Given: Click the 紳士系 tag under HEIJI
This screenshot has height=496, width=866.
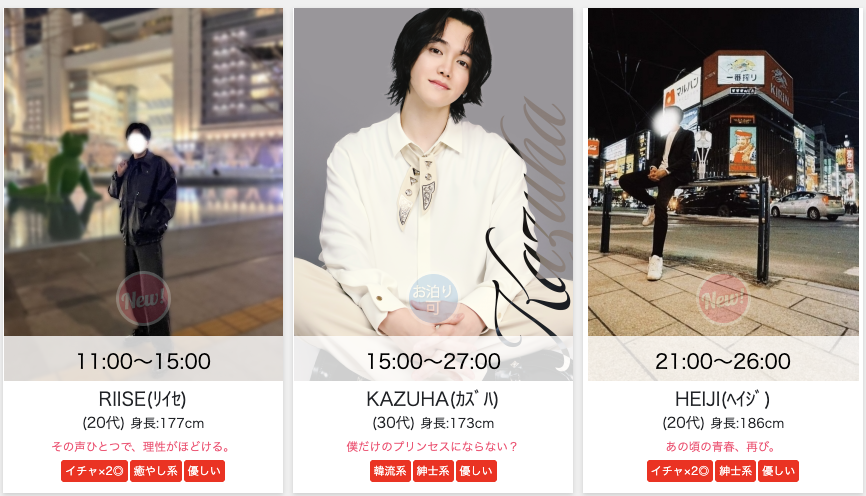Looking at the screenshot, I should 735,471.
